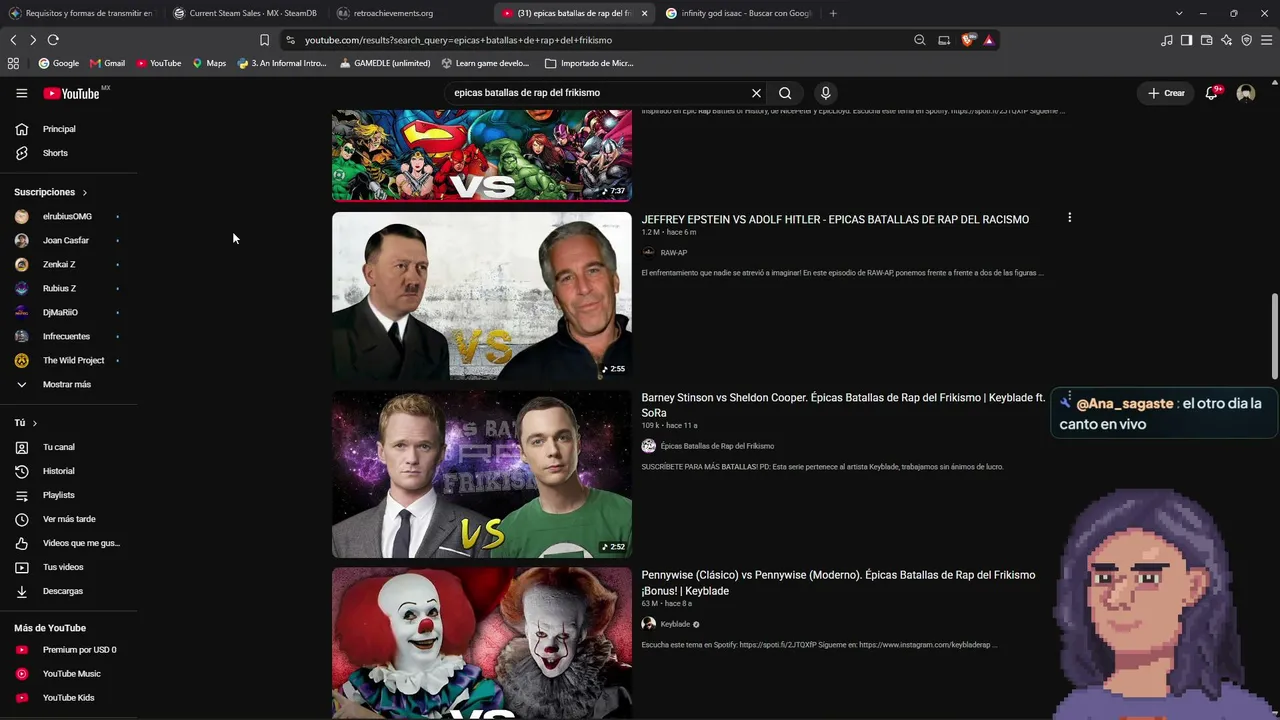Open the Gmail bookmark
Viewport: 1280px width, 720px height.
pos(107,63)
